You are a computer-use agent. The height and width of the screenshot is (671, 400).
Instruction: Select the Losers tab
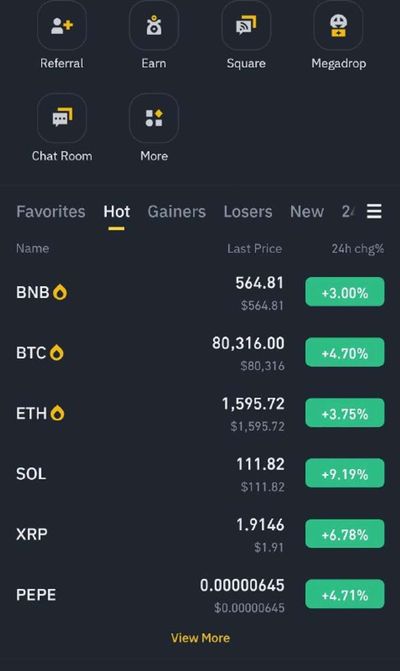point(248,211)
